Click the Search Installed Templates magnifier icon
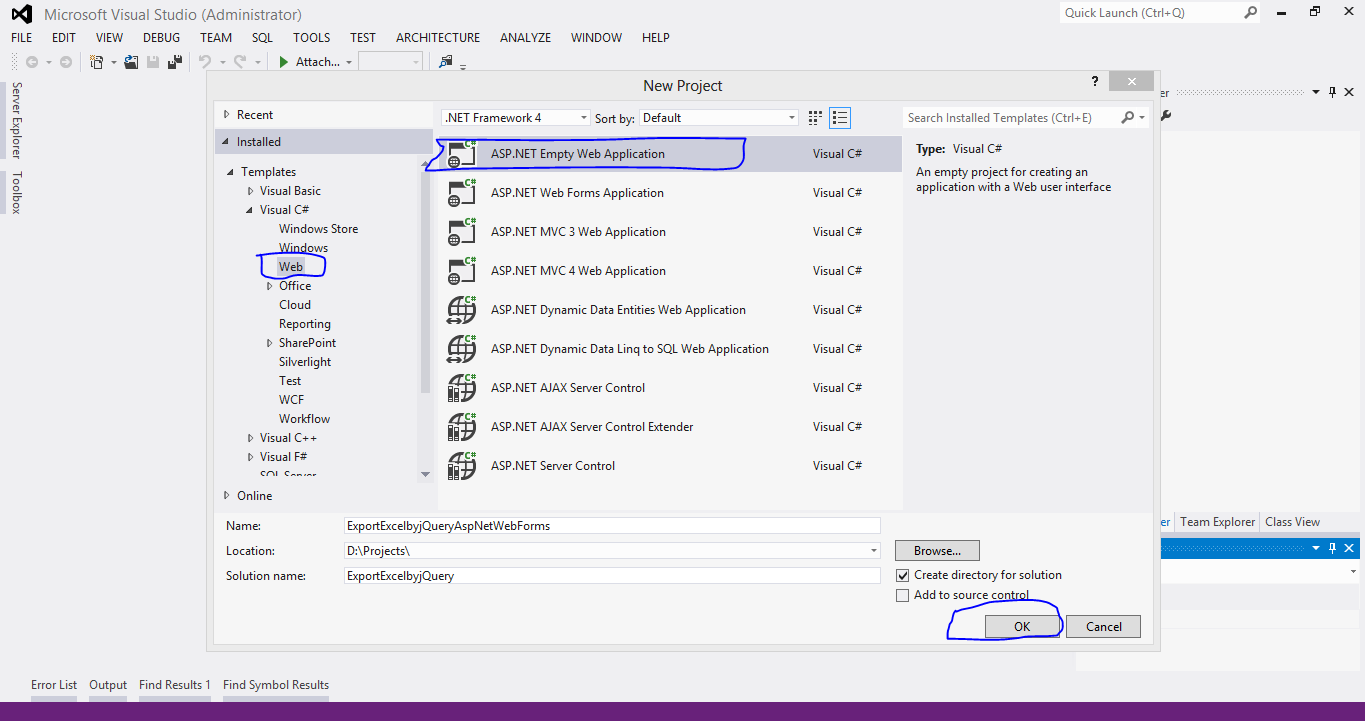The height and width of the screenshot is (721, 1365). pos(1129,118)
